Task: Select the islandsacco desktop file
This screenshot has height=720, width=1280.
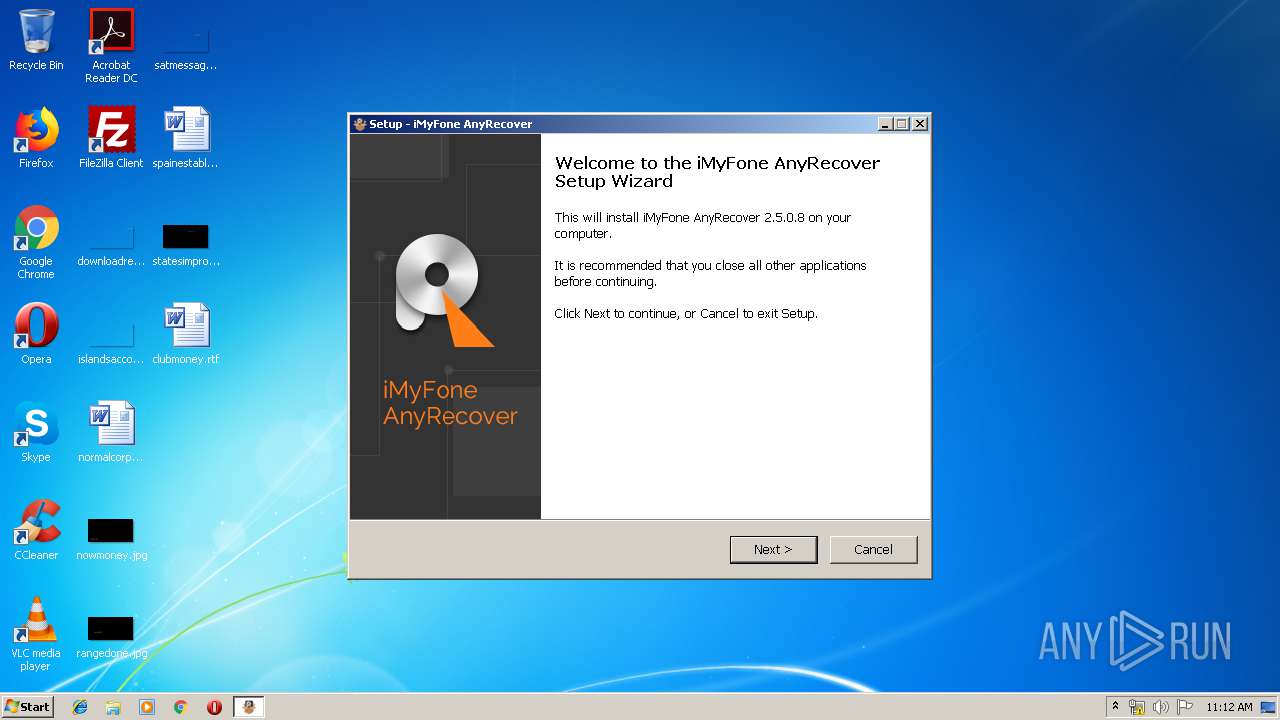Action: pos(111,341)
